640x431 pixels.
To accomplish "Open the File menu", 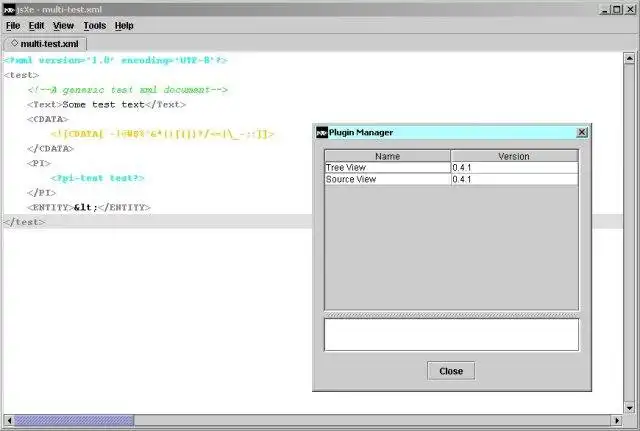I will coord(13,26).
